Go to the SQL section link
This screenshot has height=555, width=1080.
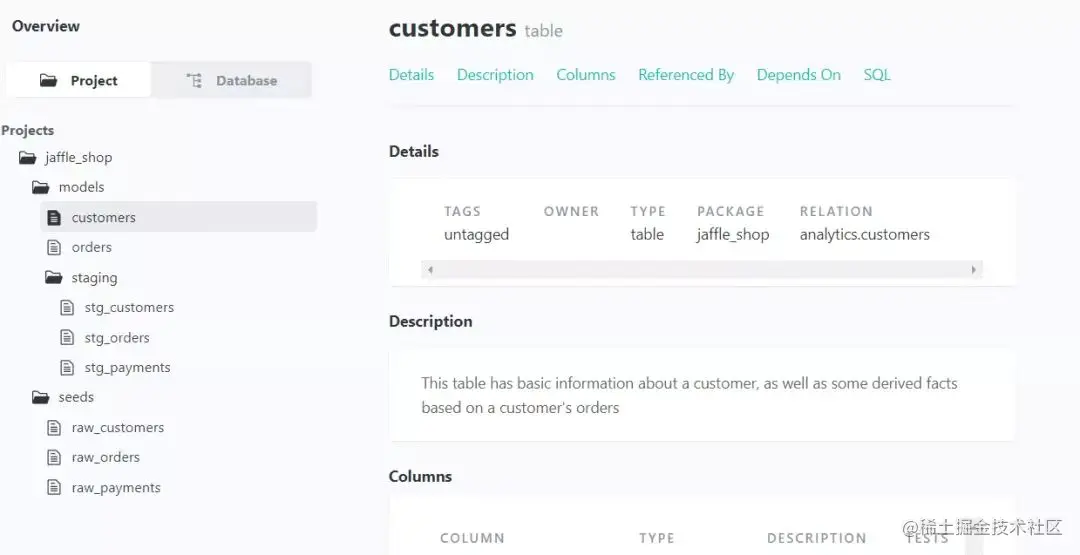(877, 75)
